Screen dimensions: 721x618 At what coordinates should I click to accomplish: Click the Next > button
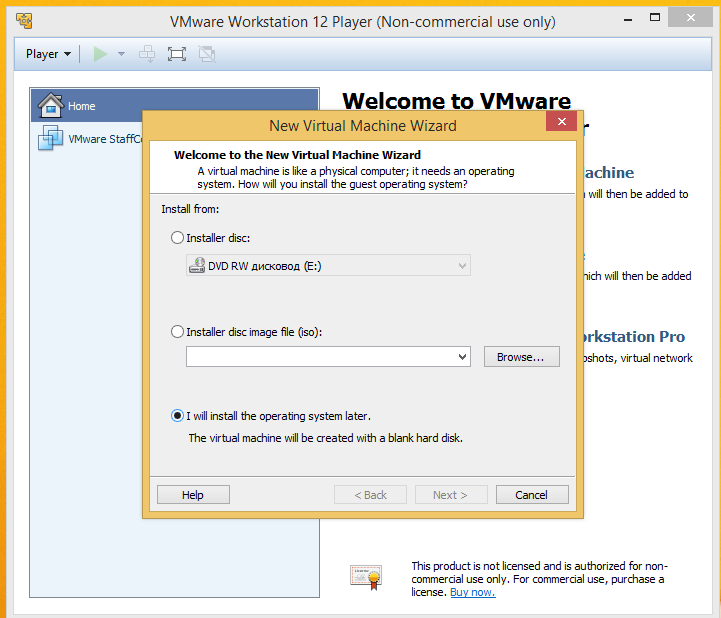[451, 495]
